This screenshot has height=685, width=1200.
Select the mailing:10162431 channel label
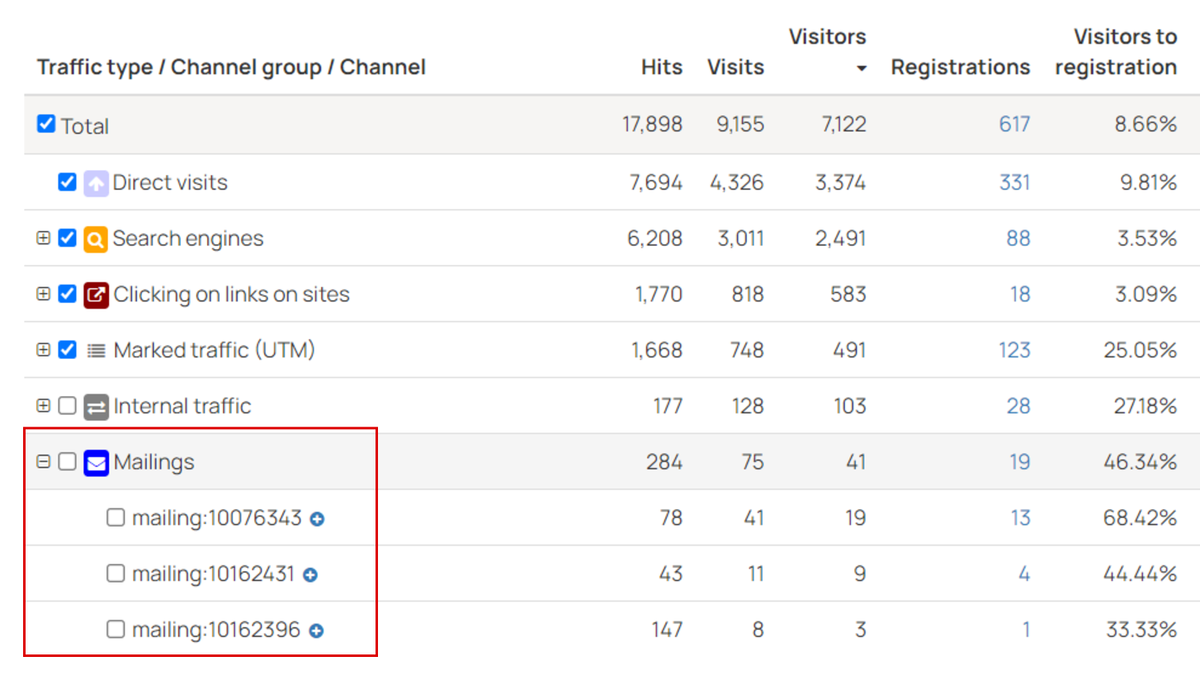pos(213,575)
